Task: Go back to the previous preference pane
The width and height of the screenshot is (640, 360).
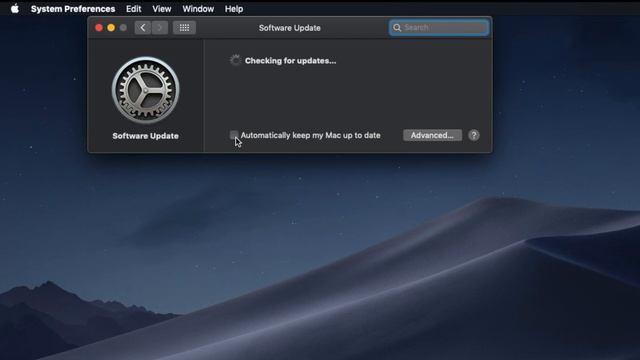Action: 143,28
